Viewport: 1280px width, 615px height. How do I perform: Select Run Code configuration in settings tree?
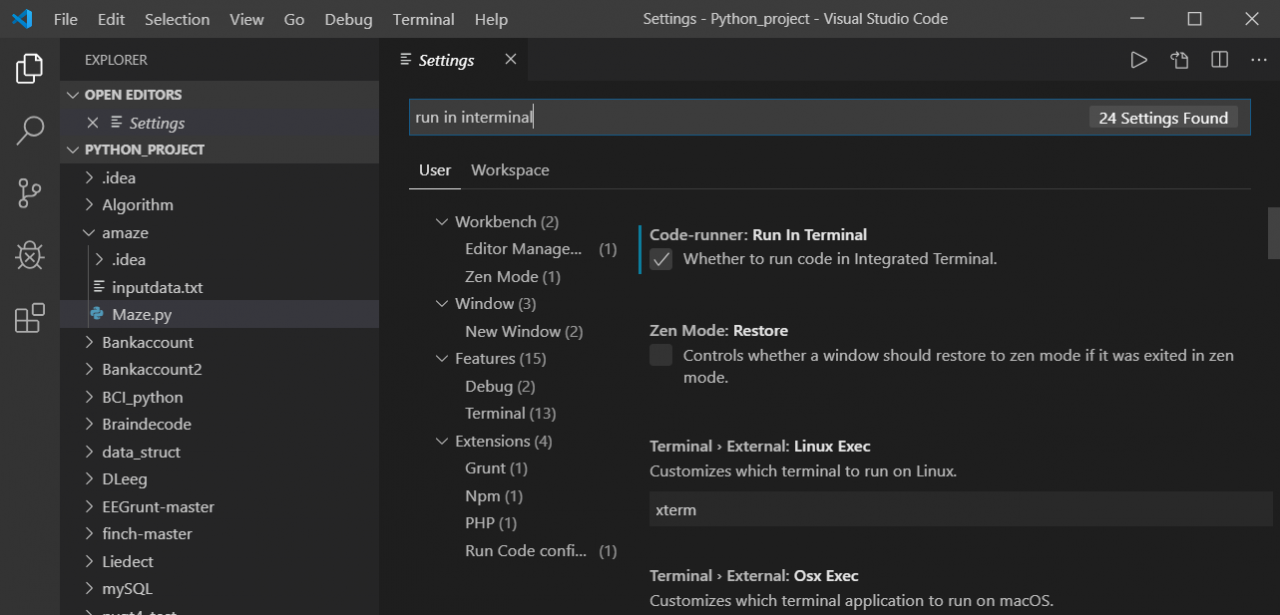[x=526, y=551]
